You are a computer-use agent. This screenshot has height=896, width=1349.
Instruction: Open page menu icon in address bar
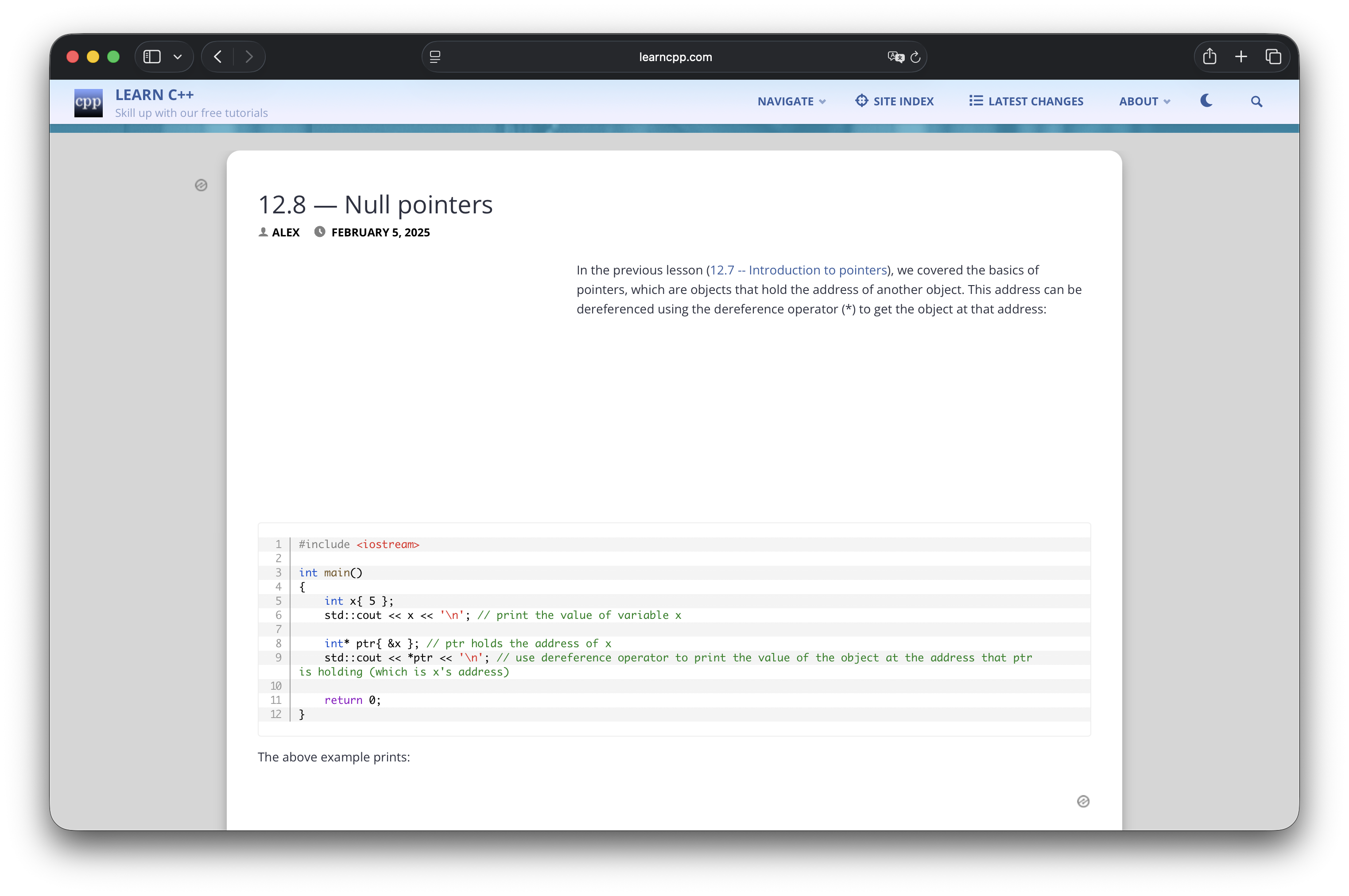(x=435, y=57)
